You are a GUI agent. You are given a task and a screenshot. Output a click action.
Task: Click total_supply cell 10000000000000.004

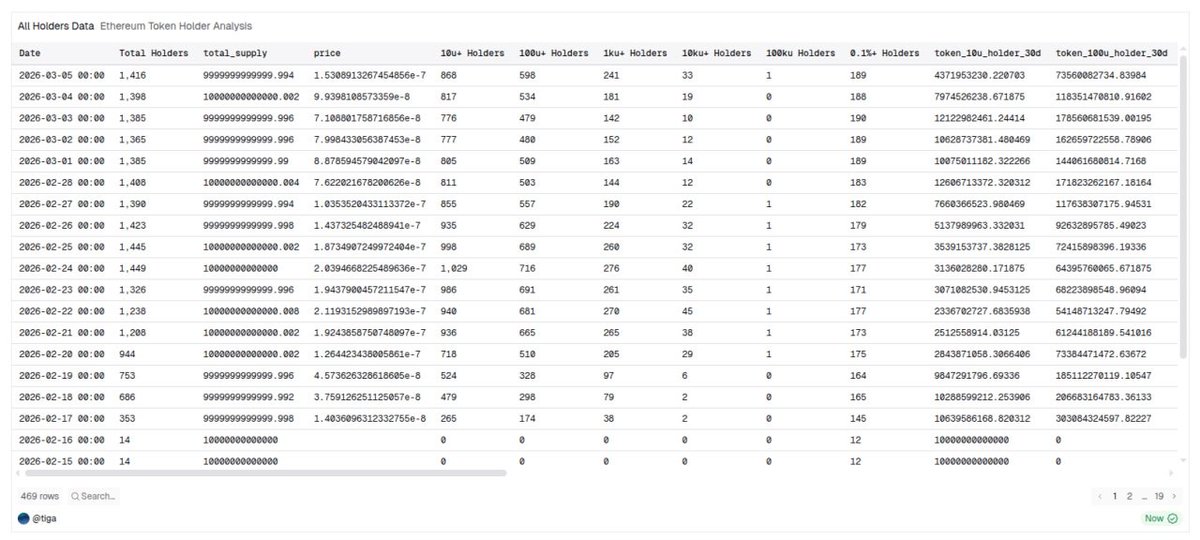(x=251, y=182)
